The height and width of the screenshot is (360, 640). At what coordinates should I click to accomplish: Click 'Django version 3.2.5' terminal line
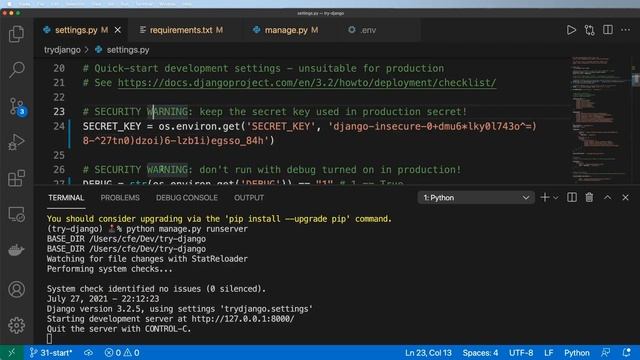[x=180, y=309]
